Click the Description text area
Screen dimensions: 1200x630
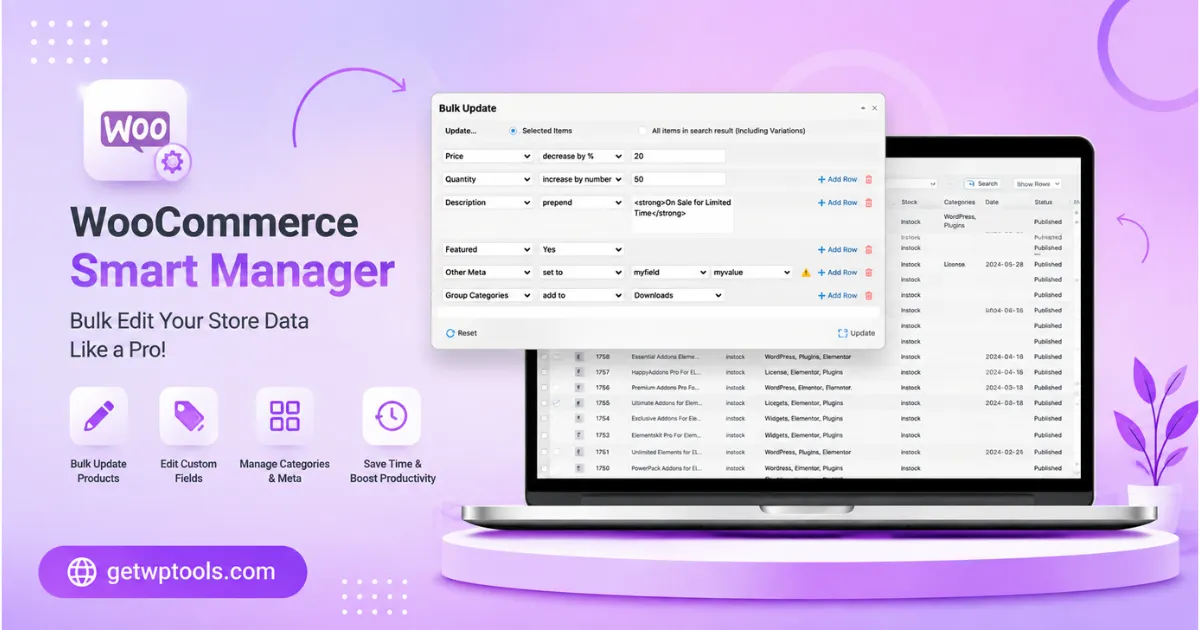[x=682, y=214]
